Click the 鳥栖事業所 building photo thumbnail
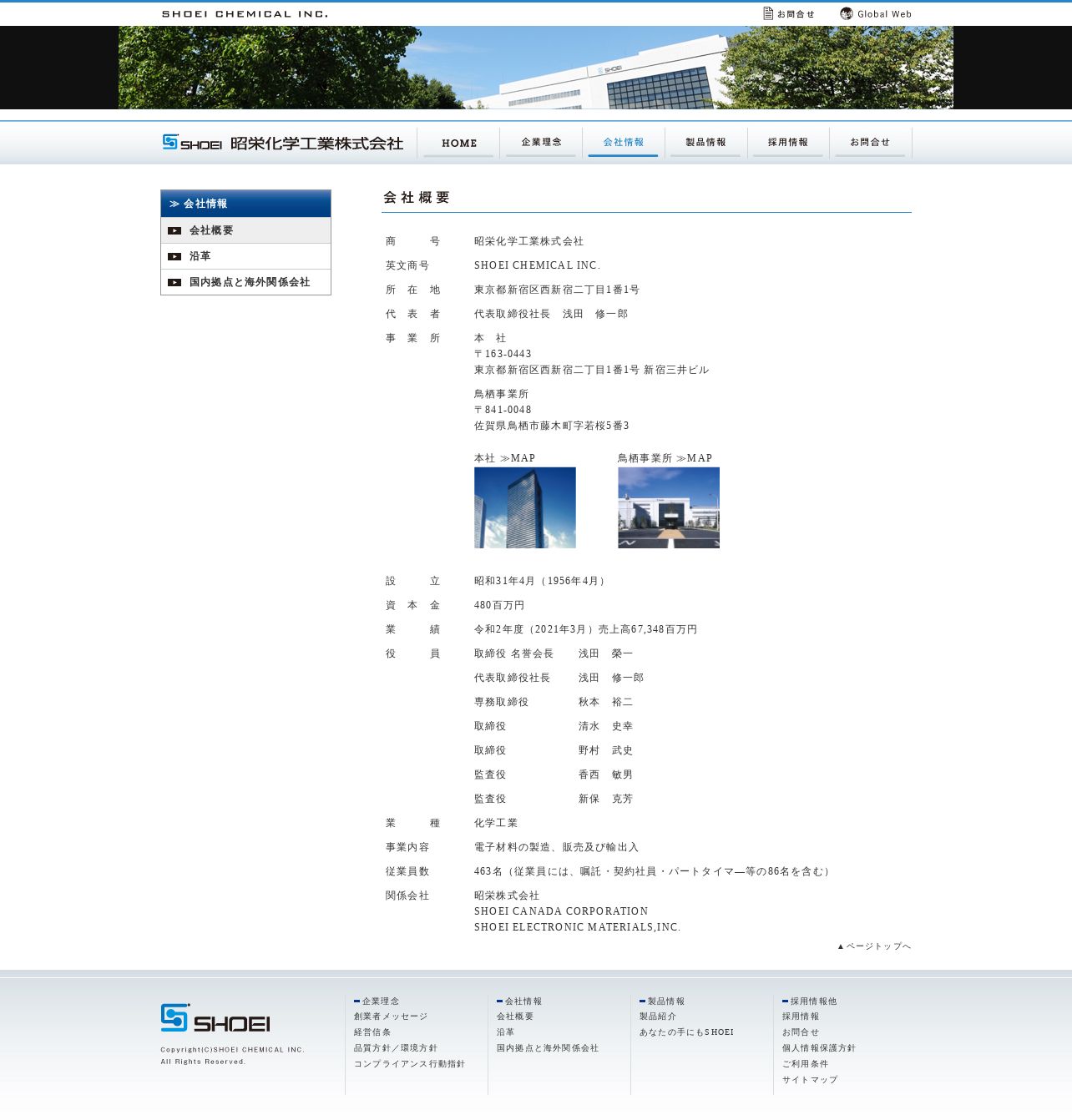The height and width of the screenshot is (1120, 1072). coord(669,507)
